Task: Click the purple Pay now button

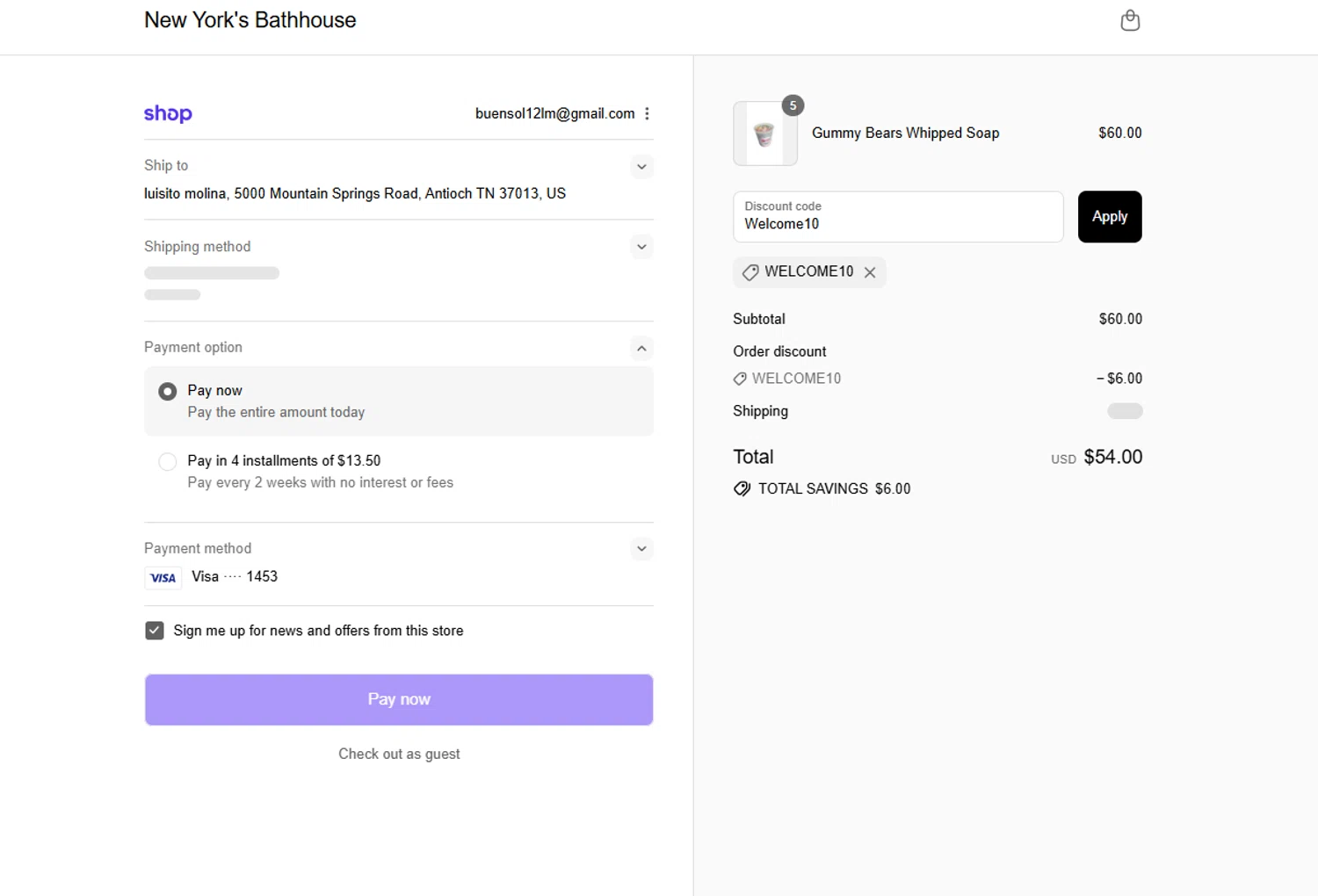Action: point(399,699)
